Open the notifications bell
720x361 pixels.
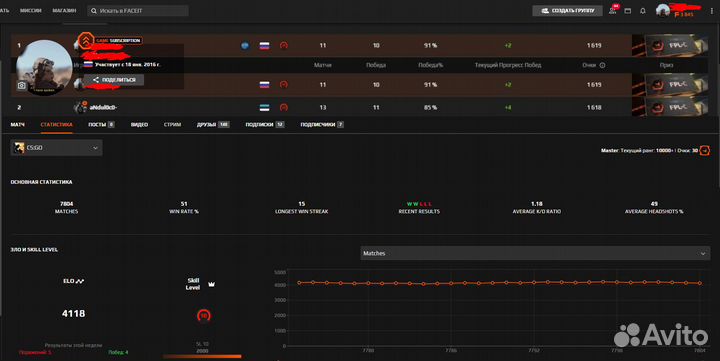tap(643, 11)
